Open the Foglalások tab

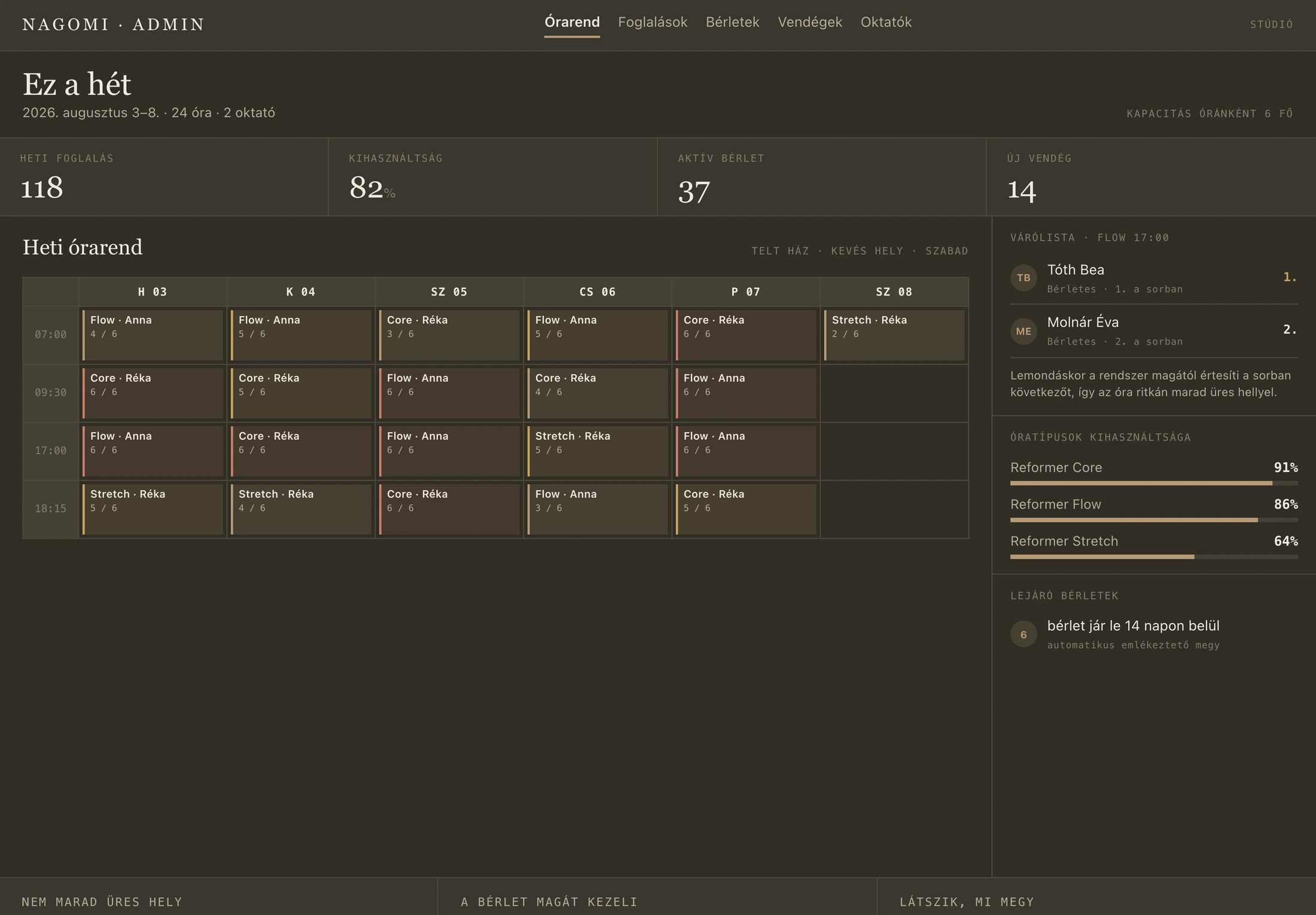(653, 22)
